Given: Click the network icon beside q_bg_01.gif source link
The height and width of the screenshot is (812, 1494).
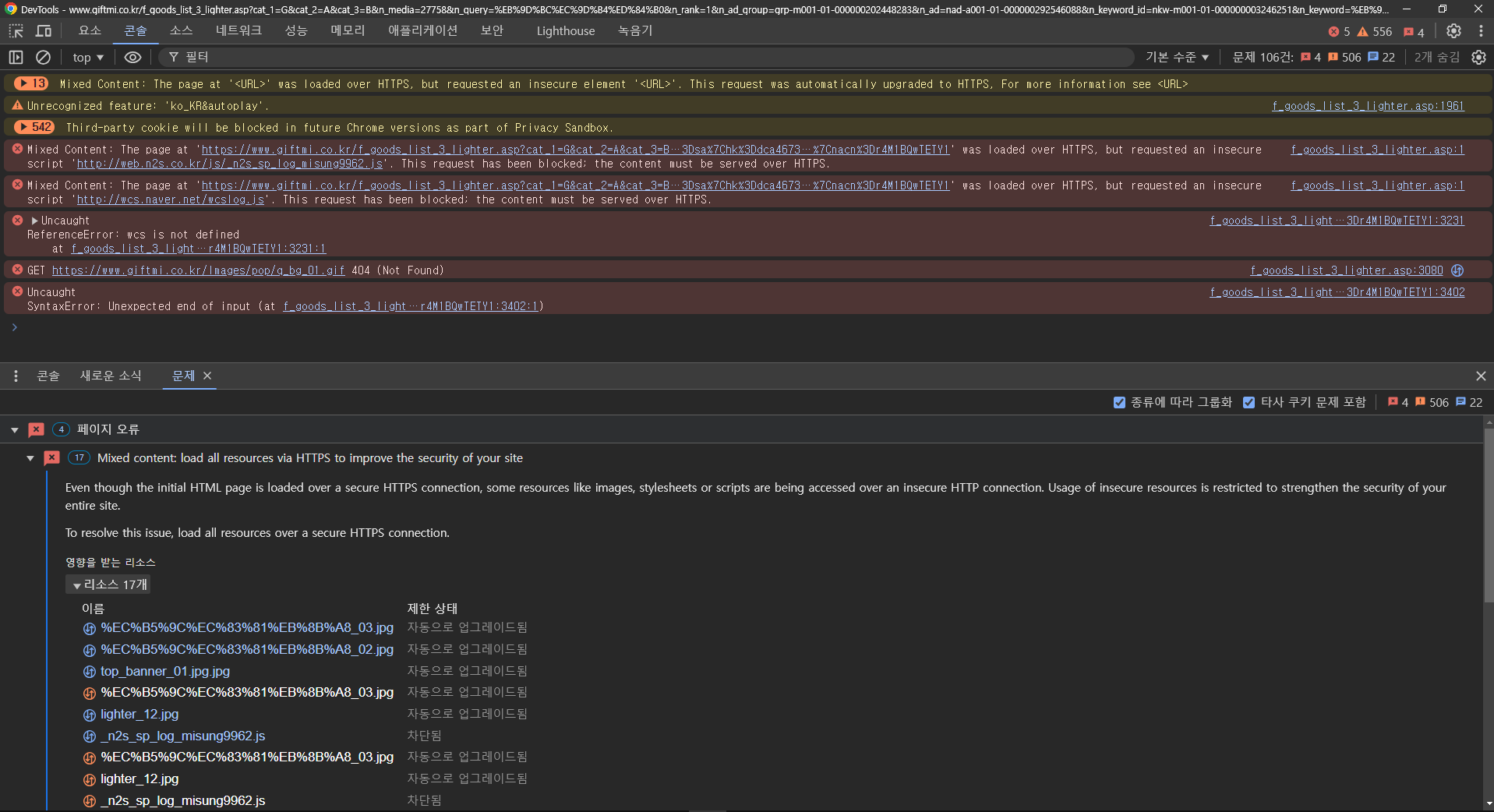Looking at the screenshot, I should point(1457,270).
